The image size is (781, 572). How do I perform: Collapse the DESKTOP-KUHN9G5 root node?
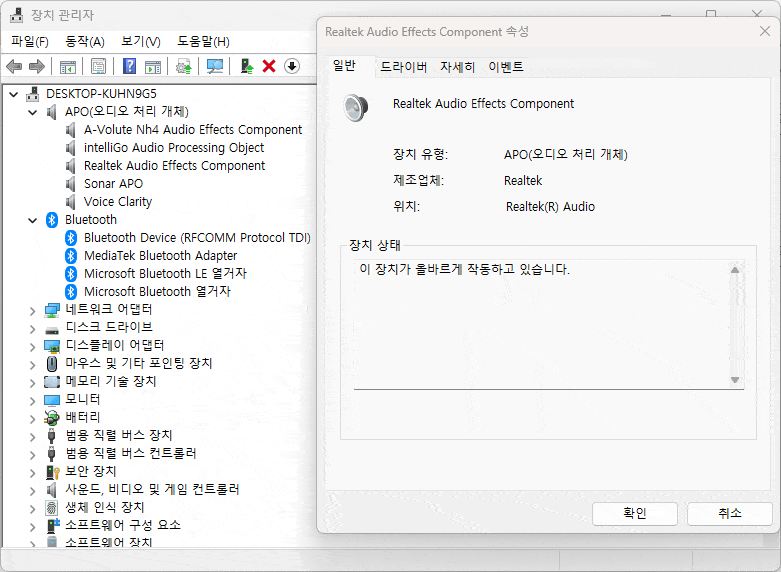(x=14, y=94)
